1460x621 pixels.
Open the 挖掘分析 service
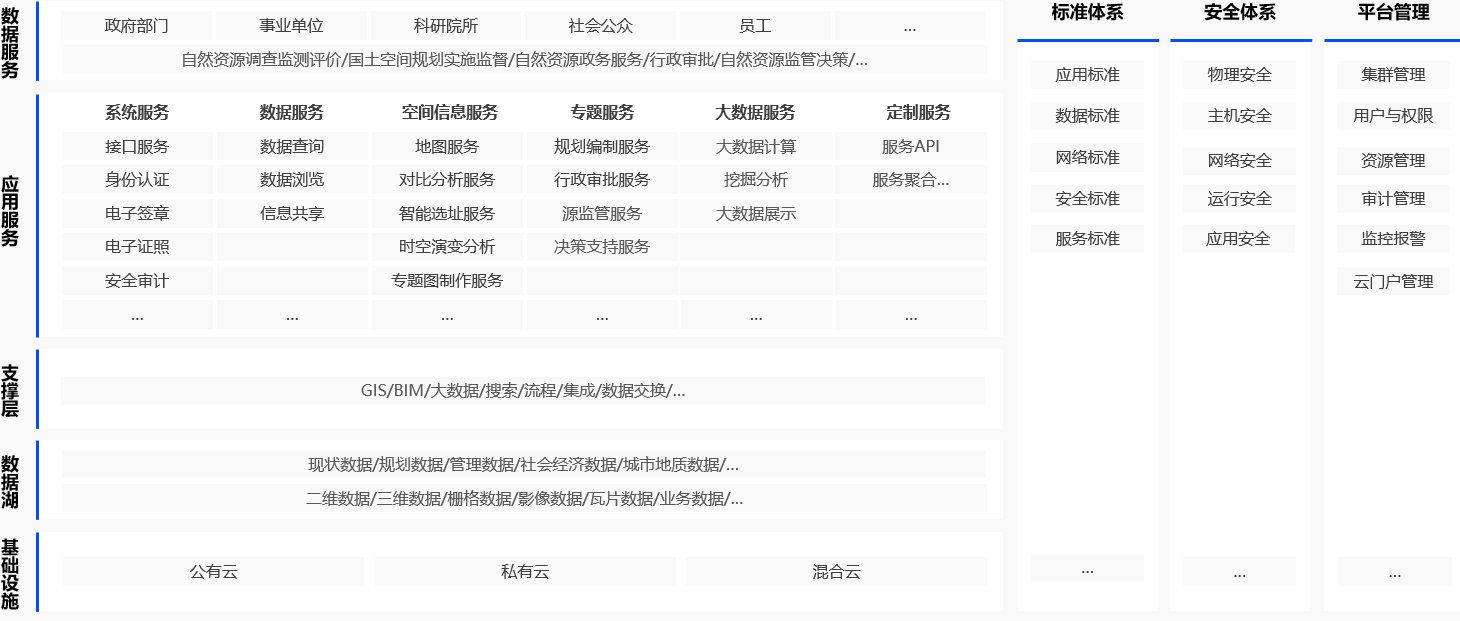point(756,180)
